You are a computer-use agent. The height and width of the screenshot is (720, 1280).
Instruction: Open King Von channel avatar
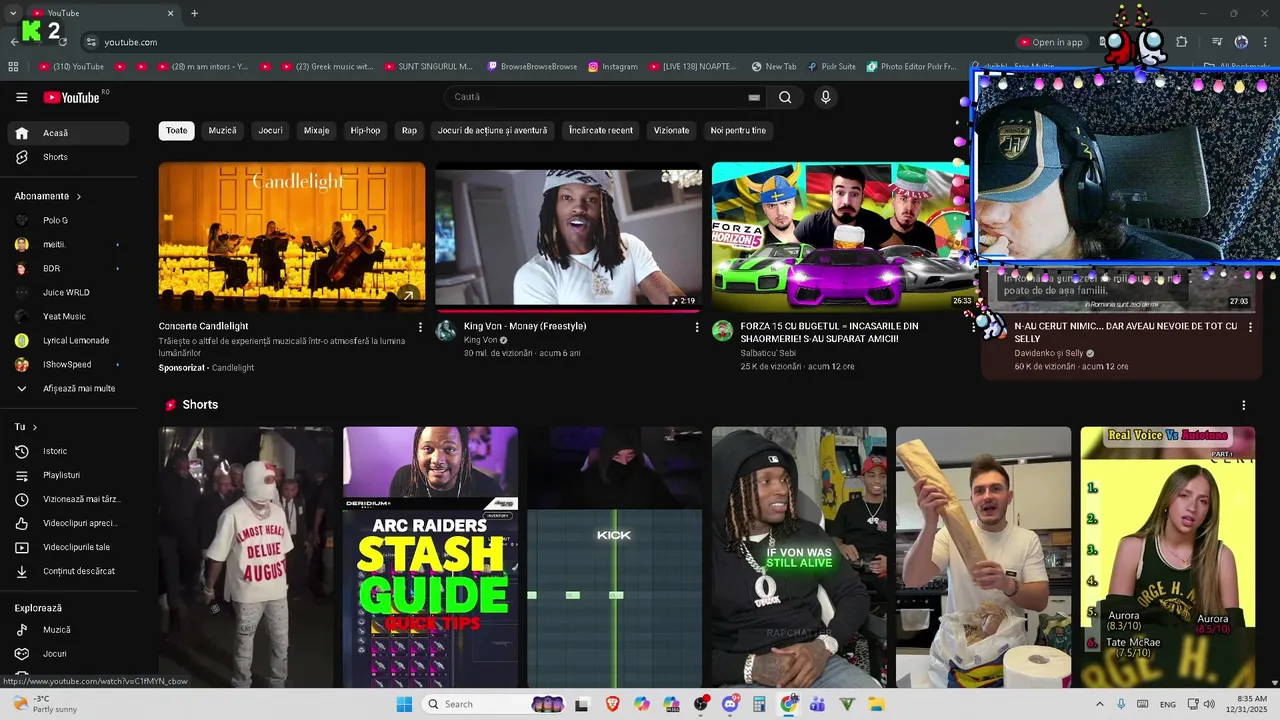[446, 331]
